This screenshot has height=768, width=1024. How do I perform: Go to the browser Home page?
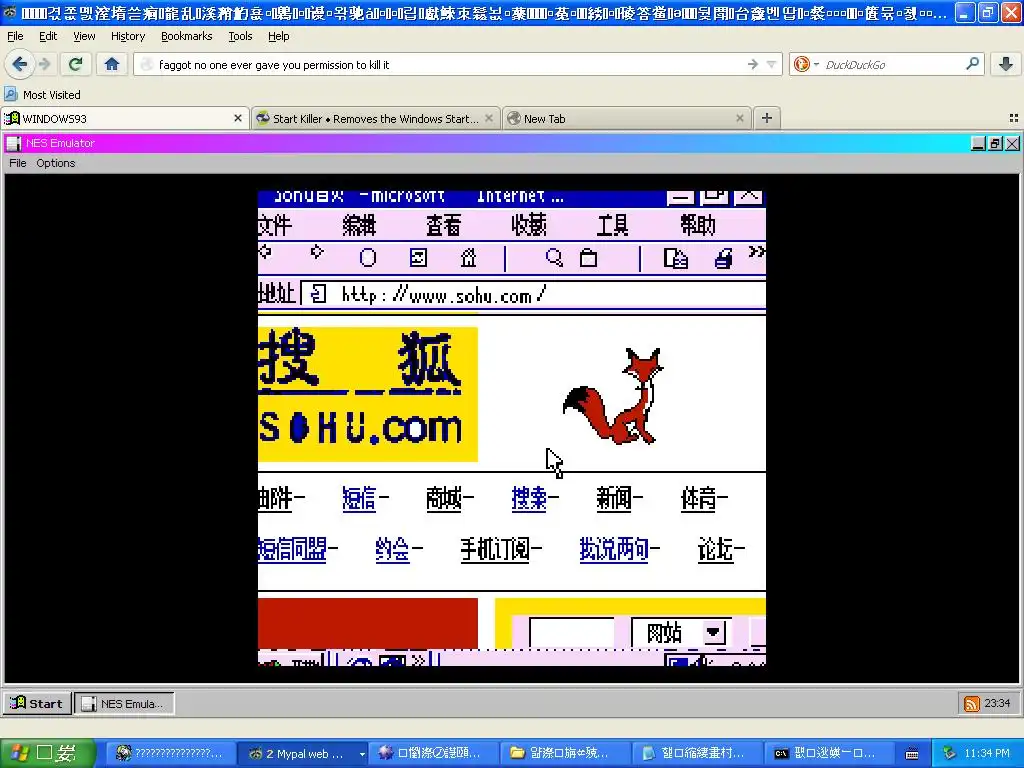112,64
